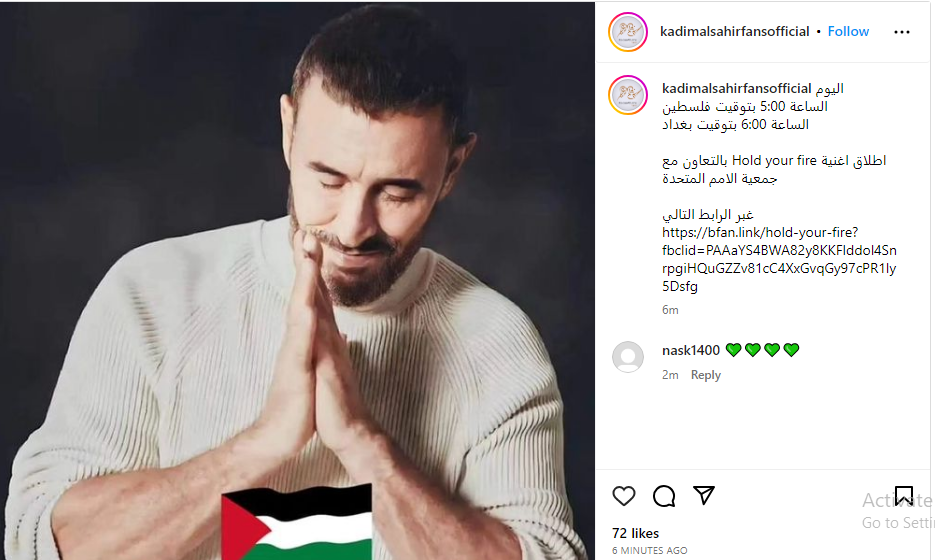The height and width of the screenshot is (560, 935).
Task: Like the post with the heart icon
Action: [624, 496]
